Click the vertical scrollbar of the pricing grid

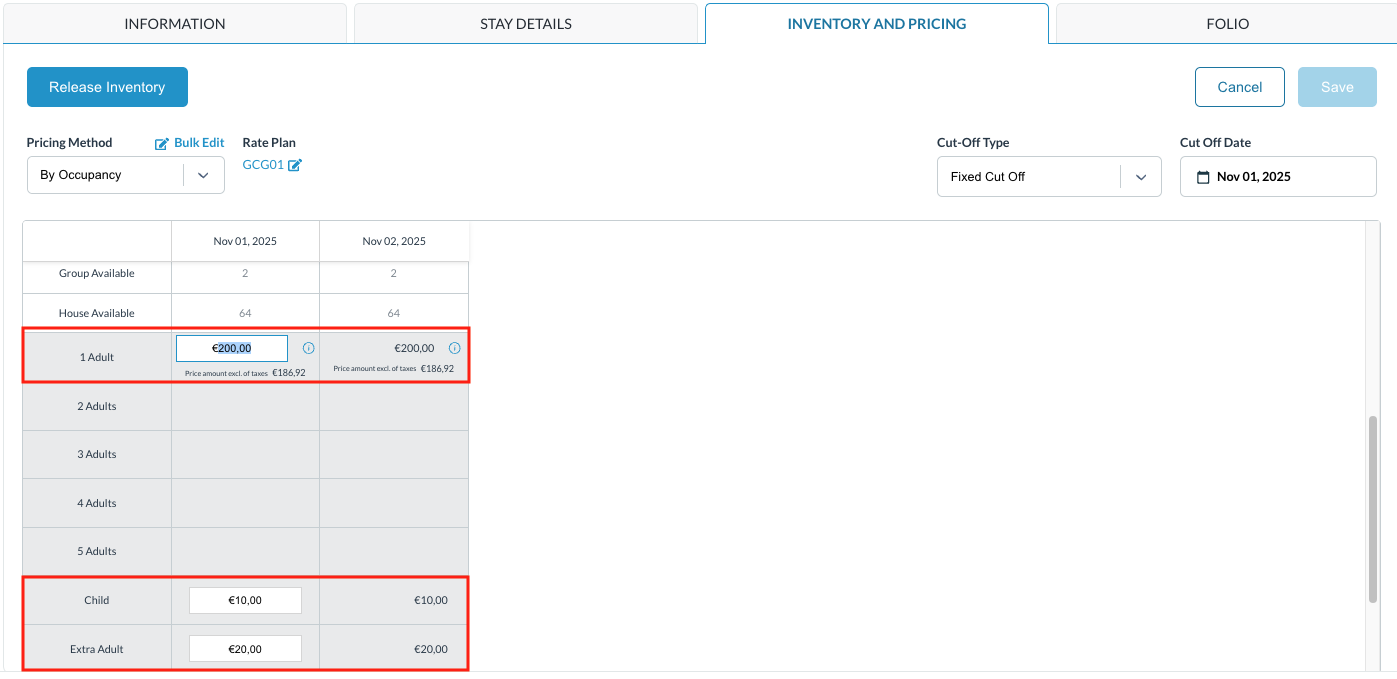coord(1373,510)
